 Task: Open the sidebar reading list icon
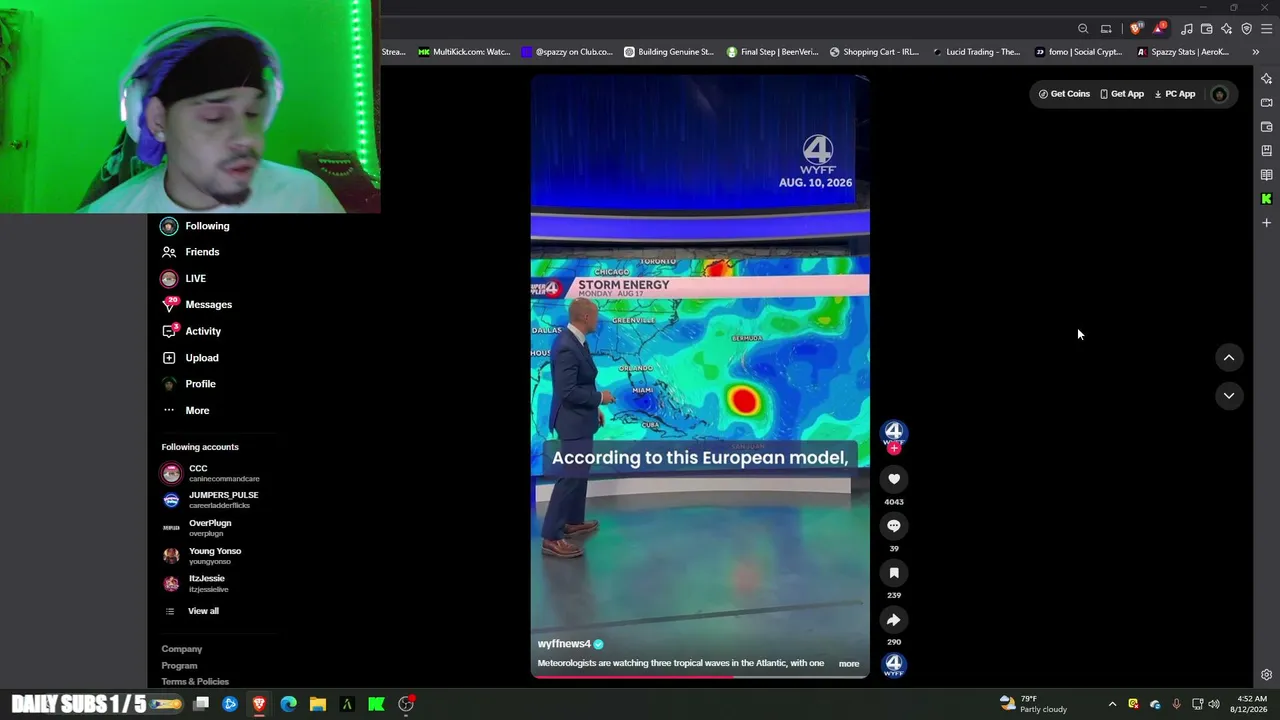point(1266,175)
